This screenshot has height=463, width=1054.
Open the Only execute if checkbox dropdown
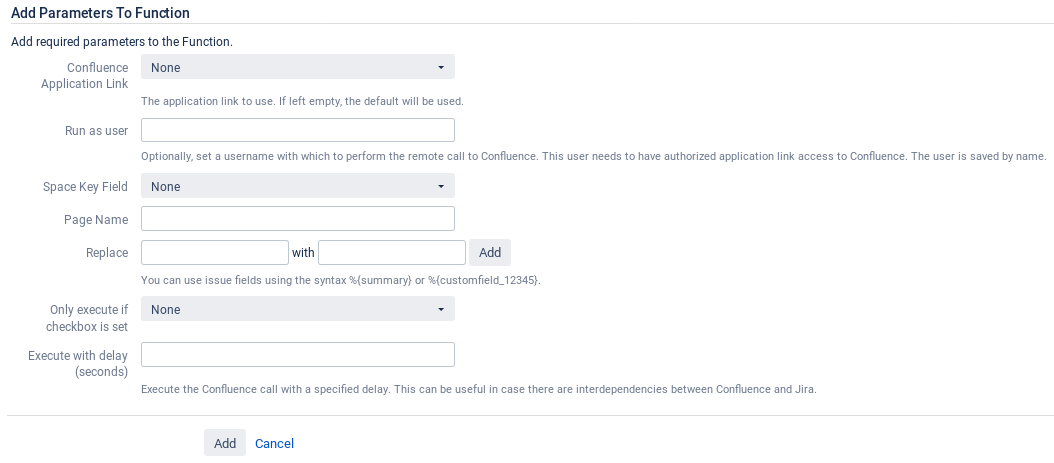click(298, 309)
